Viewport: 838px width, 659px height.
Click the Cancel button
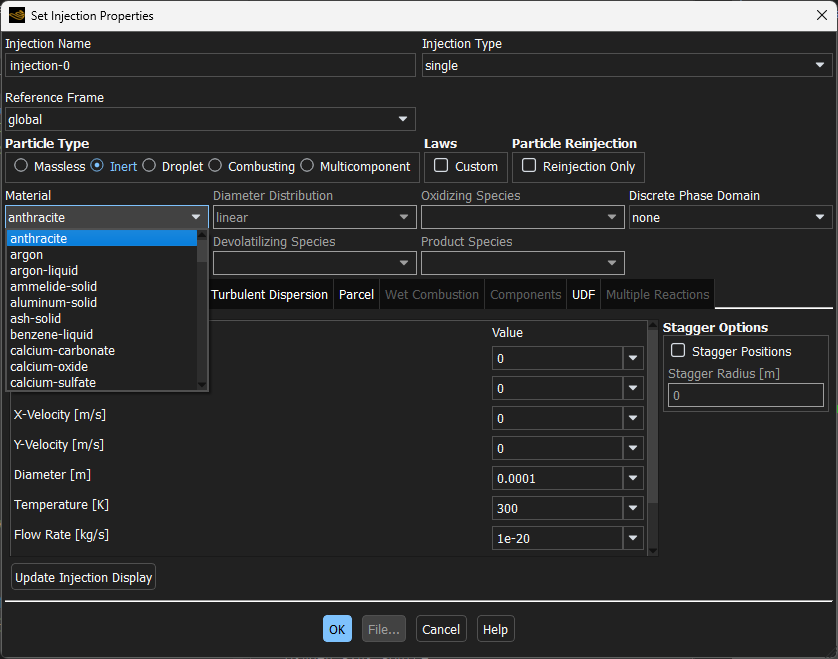tap(441, 629)
